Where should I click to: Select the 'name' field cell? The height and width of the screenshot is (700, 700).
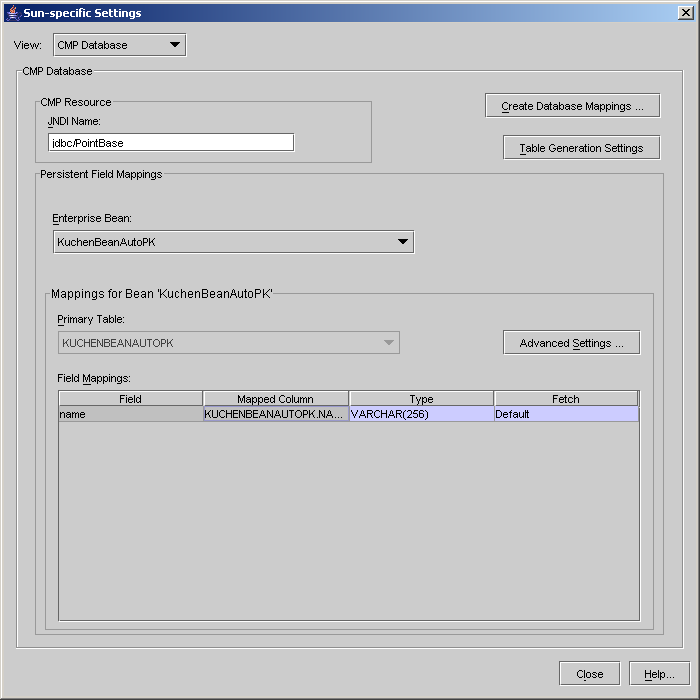(x=131, y=414)
